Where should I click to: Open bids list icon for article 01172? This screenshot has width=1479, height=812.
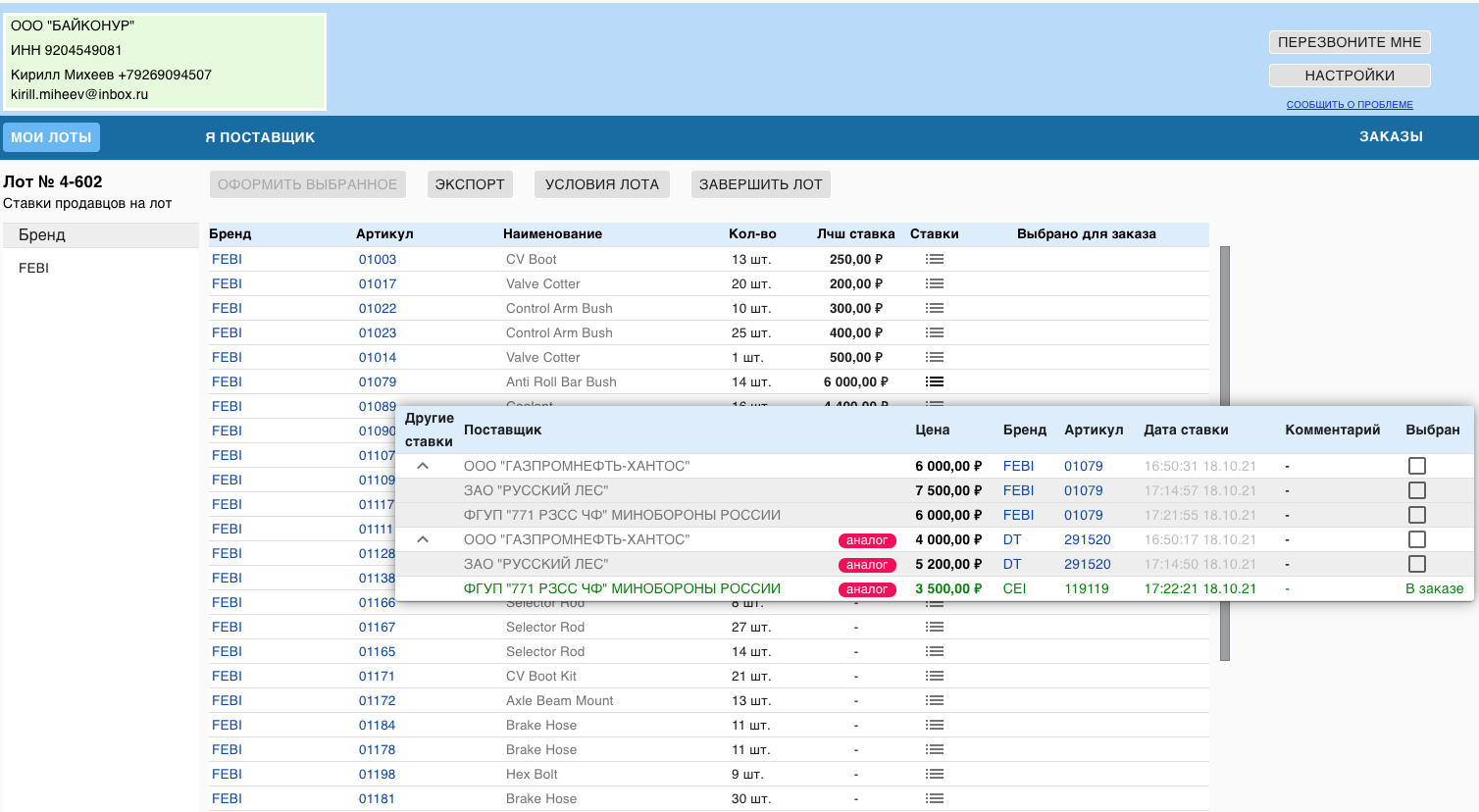click(935, 700)
